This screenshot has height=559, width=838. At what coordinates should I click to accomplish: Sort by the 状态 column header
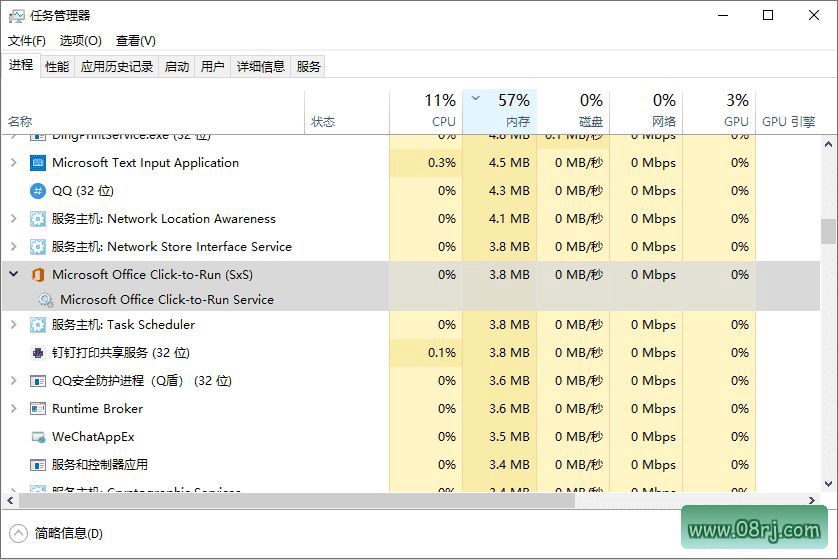[x=347, y=112]
